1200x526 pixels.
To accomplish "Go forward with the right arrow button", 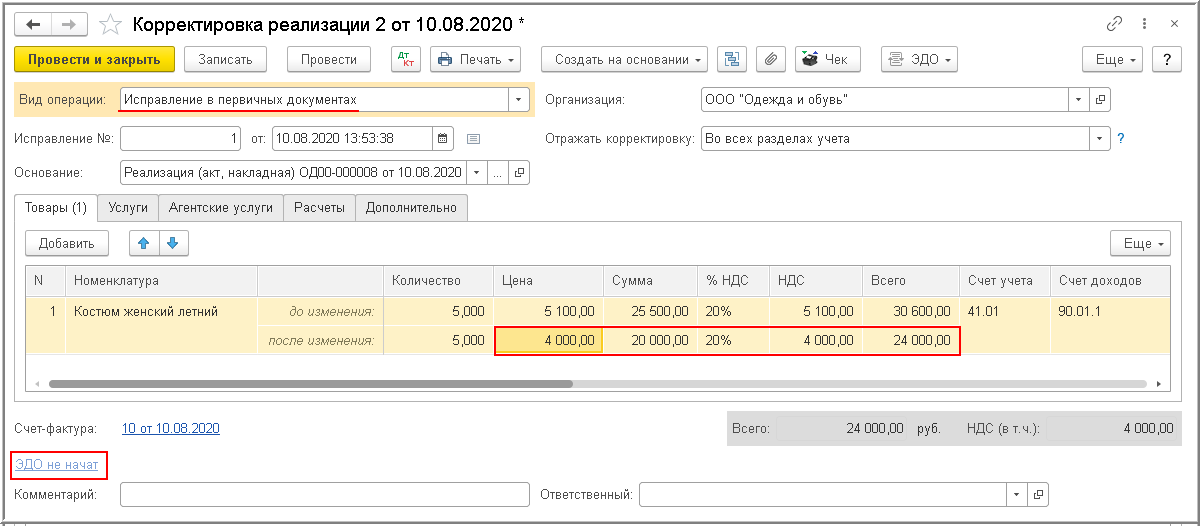I will click(x=69, y=23).
